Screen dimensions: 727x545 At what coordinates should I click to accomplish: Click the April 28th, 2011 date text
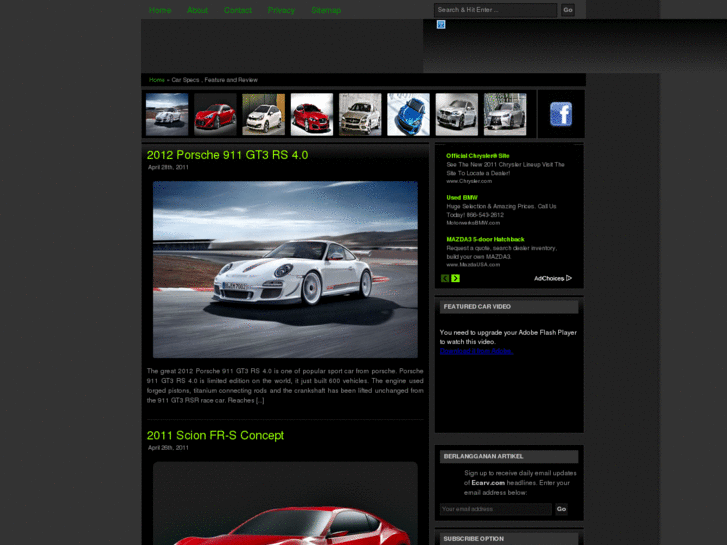168,167
